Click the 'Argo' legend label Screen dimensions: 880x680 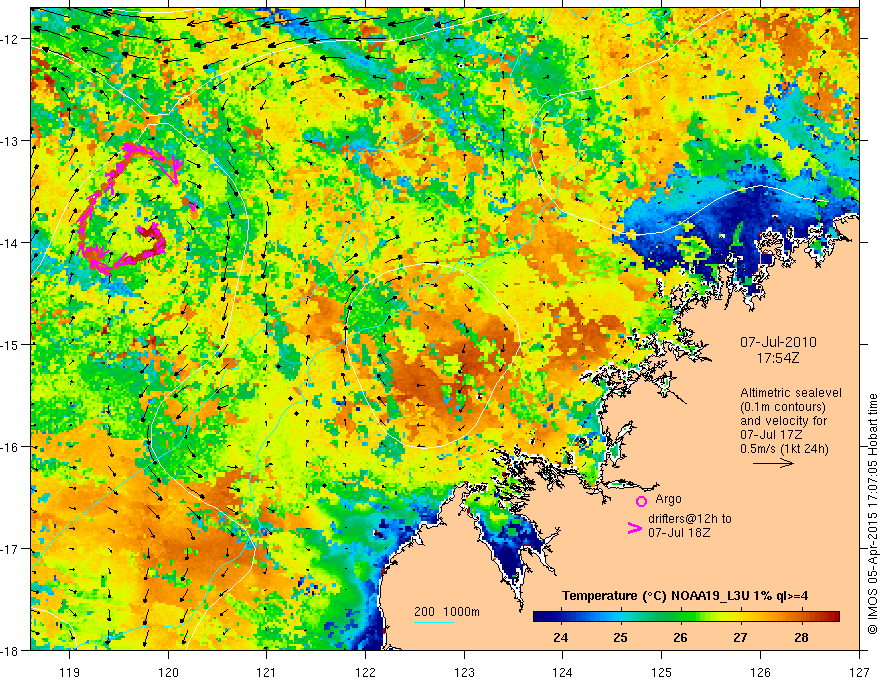pyautogui.click(x=668, y=499)
